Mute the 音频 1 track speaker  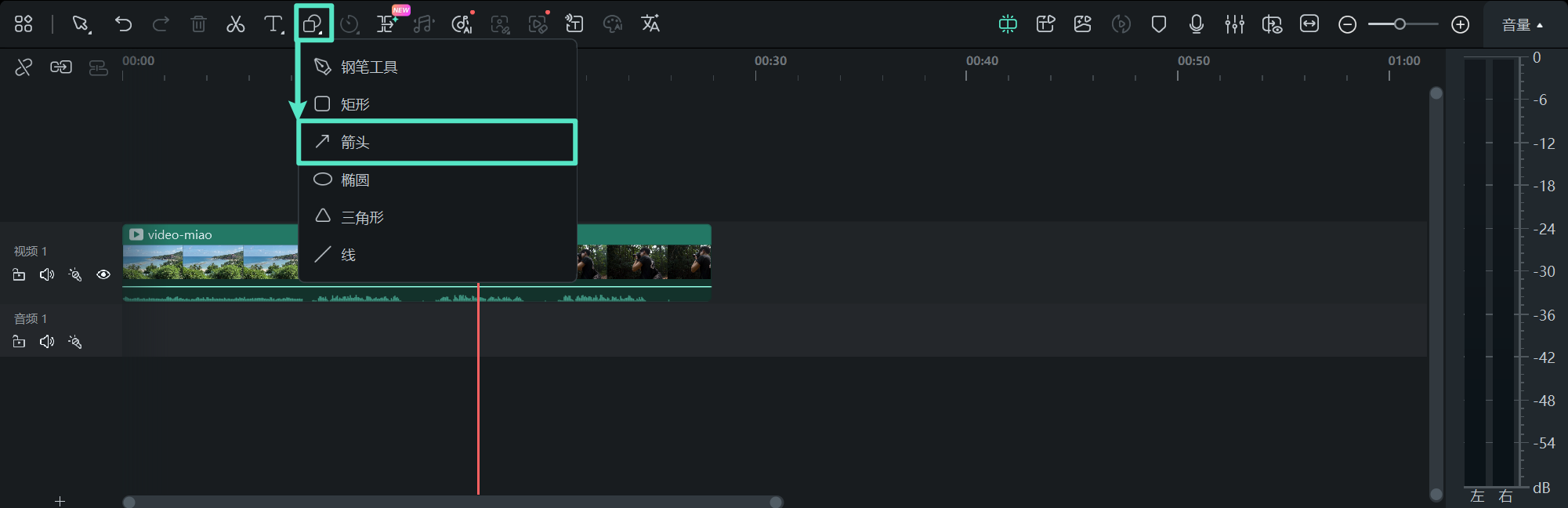click(x=47, y=342)
